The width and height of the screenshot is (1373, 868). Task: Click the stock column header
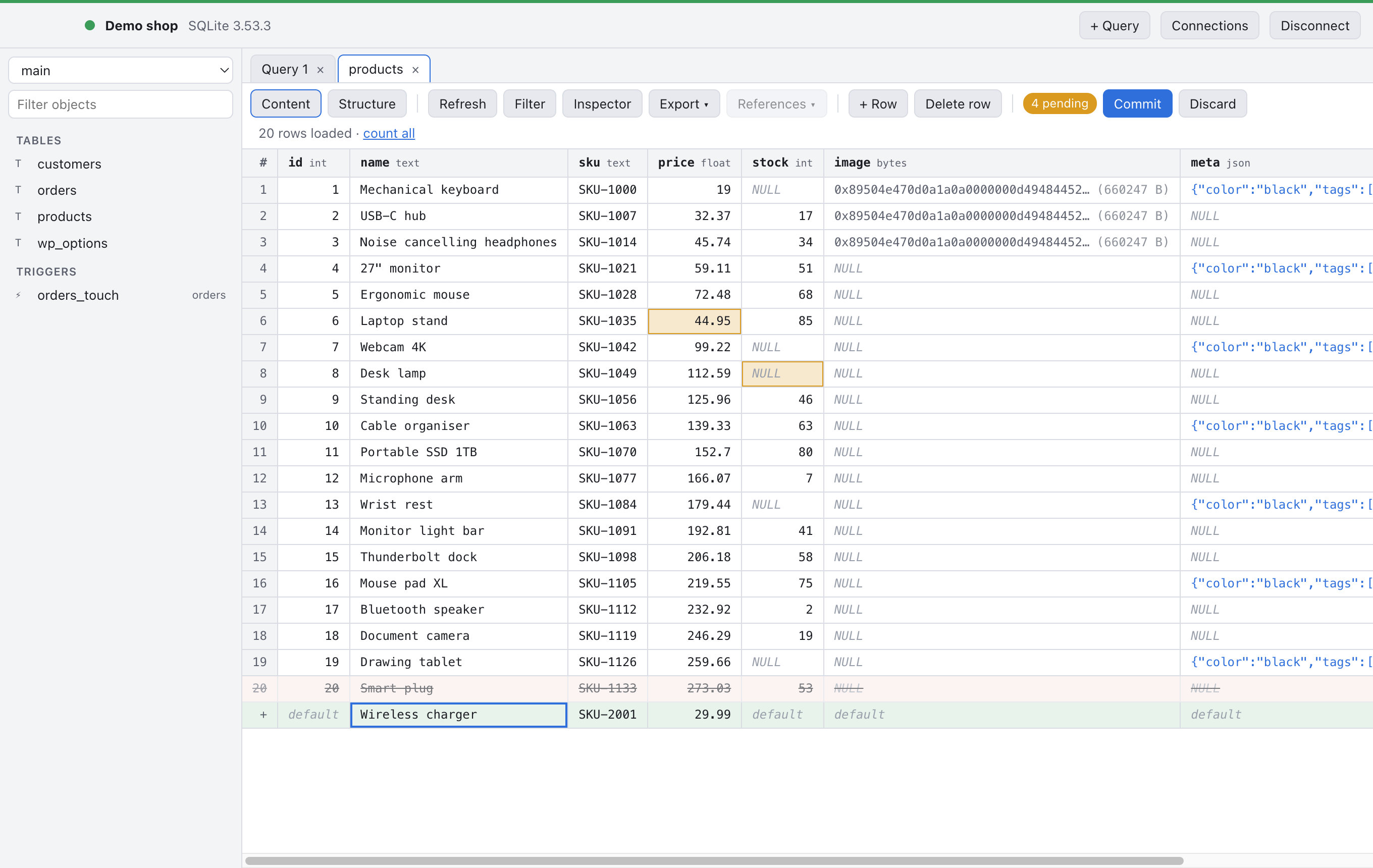click(782, 163)
